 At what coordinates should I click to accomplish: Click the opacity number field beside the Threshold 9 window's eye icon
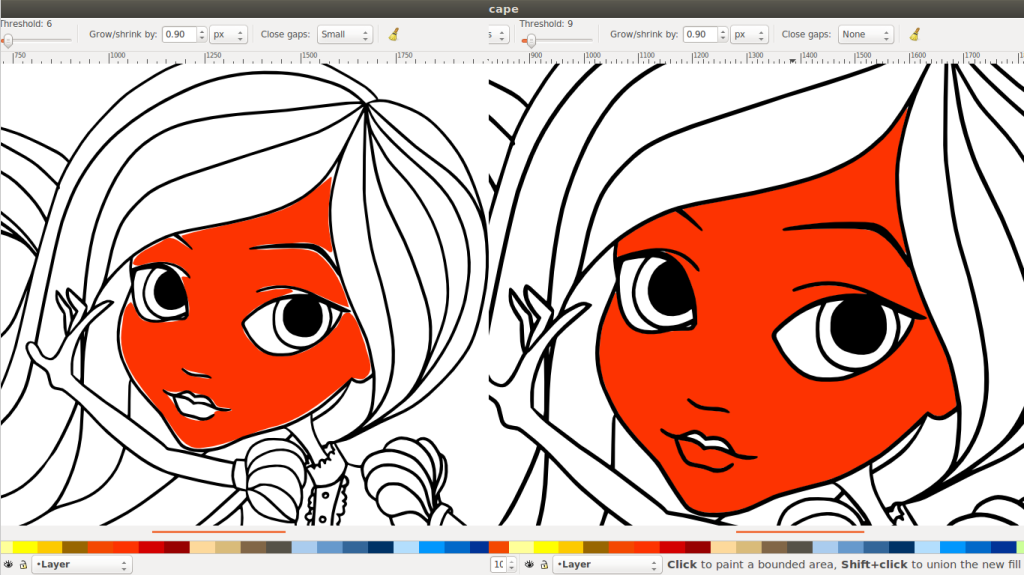[498, 565]
